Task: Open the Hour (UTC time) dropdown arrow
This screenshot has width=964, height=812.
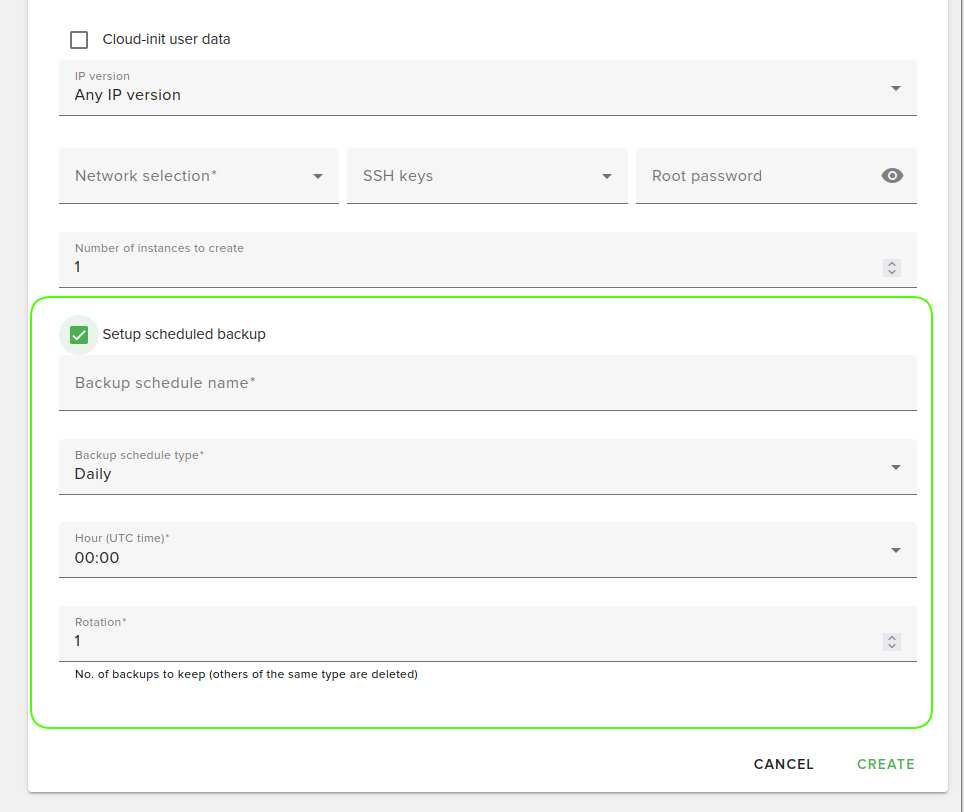Action: 895,550
